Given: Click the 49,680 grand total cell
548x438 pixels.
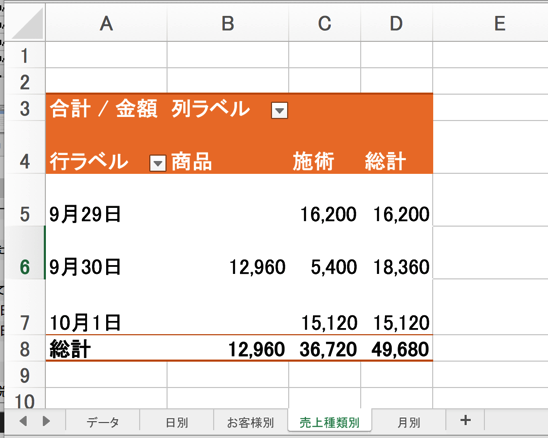Looking at the screenshot, I should [x=396, y=349].
